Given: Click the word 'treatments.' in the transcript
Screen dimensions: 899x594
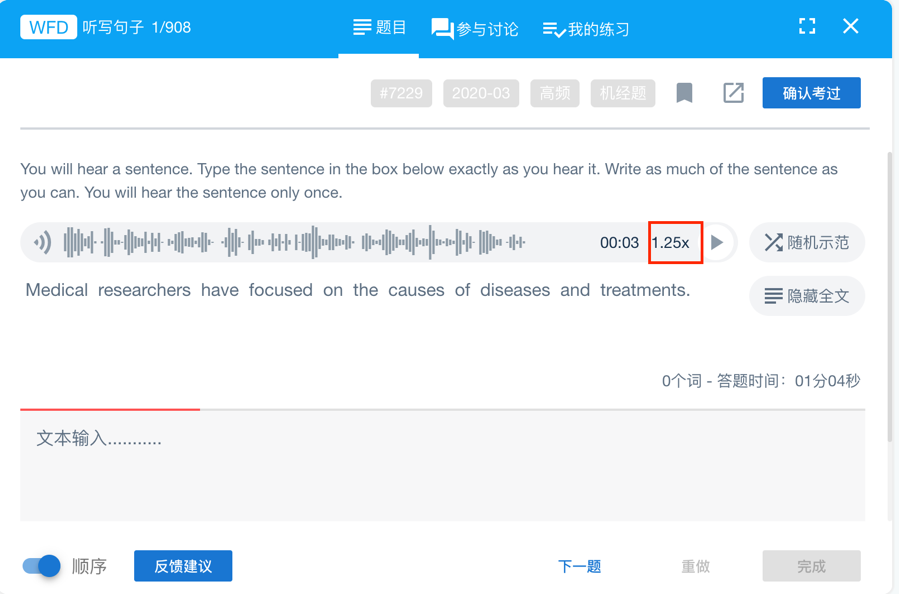Looking at the screenshot, I should [x=645, y=290].
